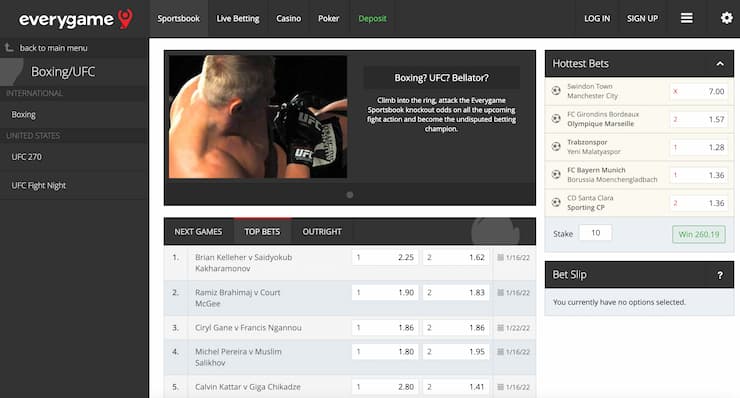
Task: Go back to main menu
Action: (x=53, y=48)
